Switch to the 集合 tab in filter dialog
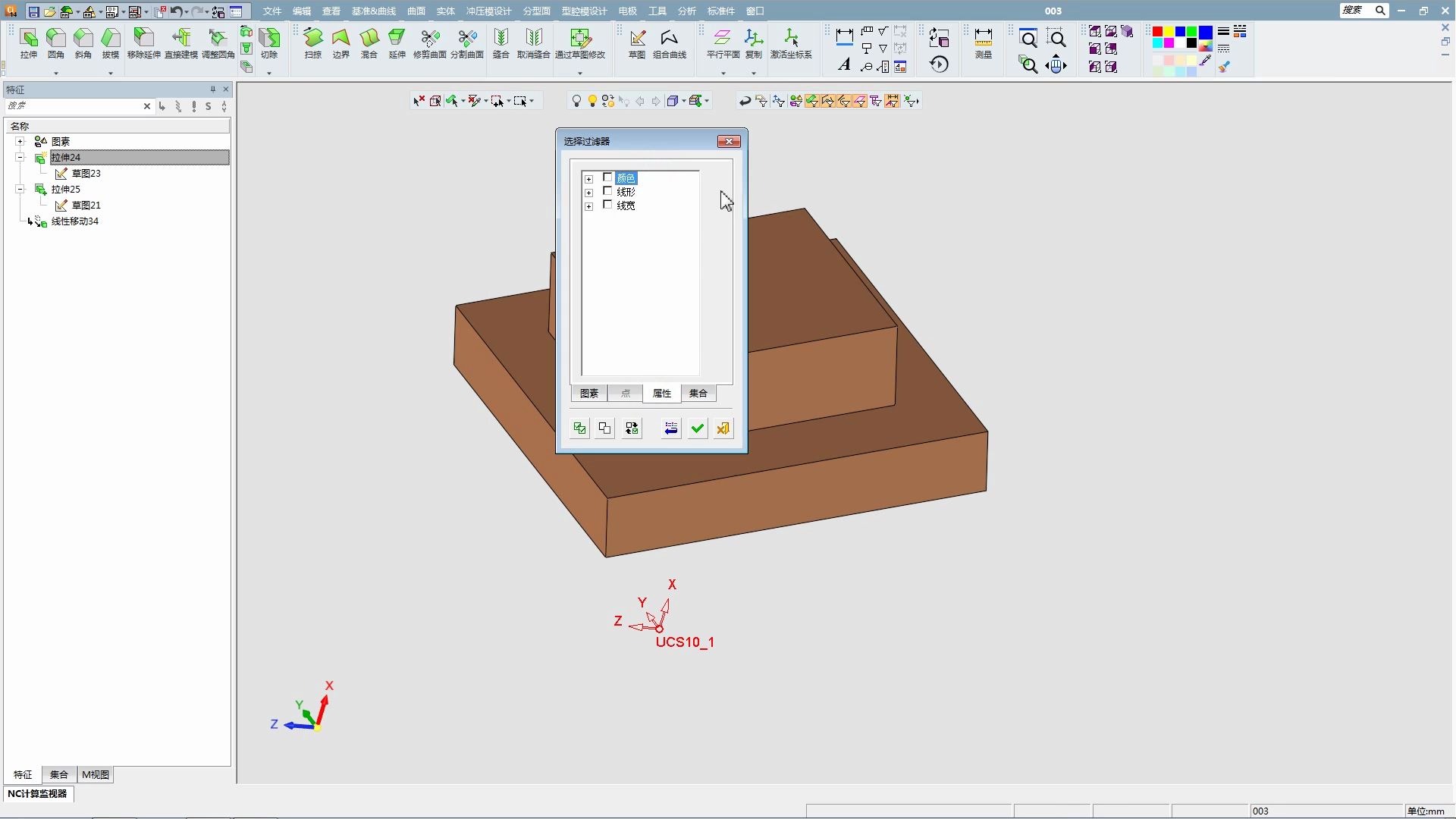This screenshot has width=1456, height=819. [698, 393]
